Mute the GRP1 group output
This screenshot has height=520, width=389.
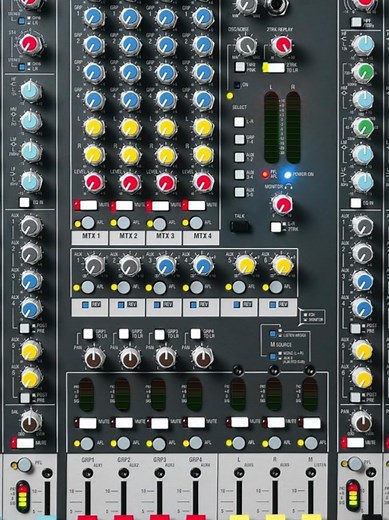click(x=86, y=423)
